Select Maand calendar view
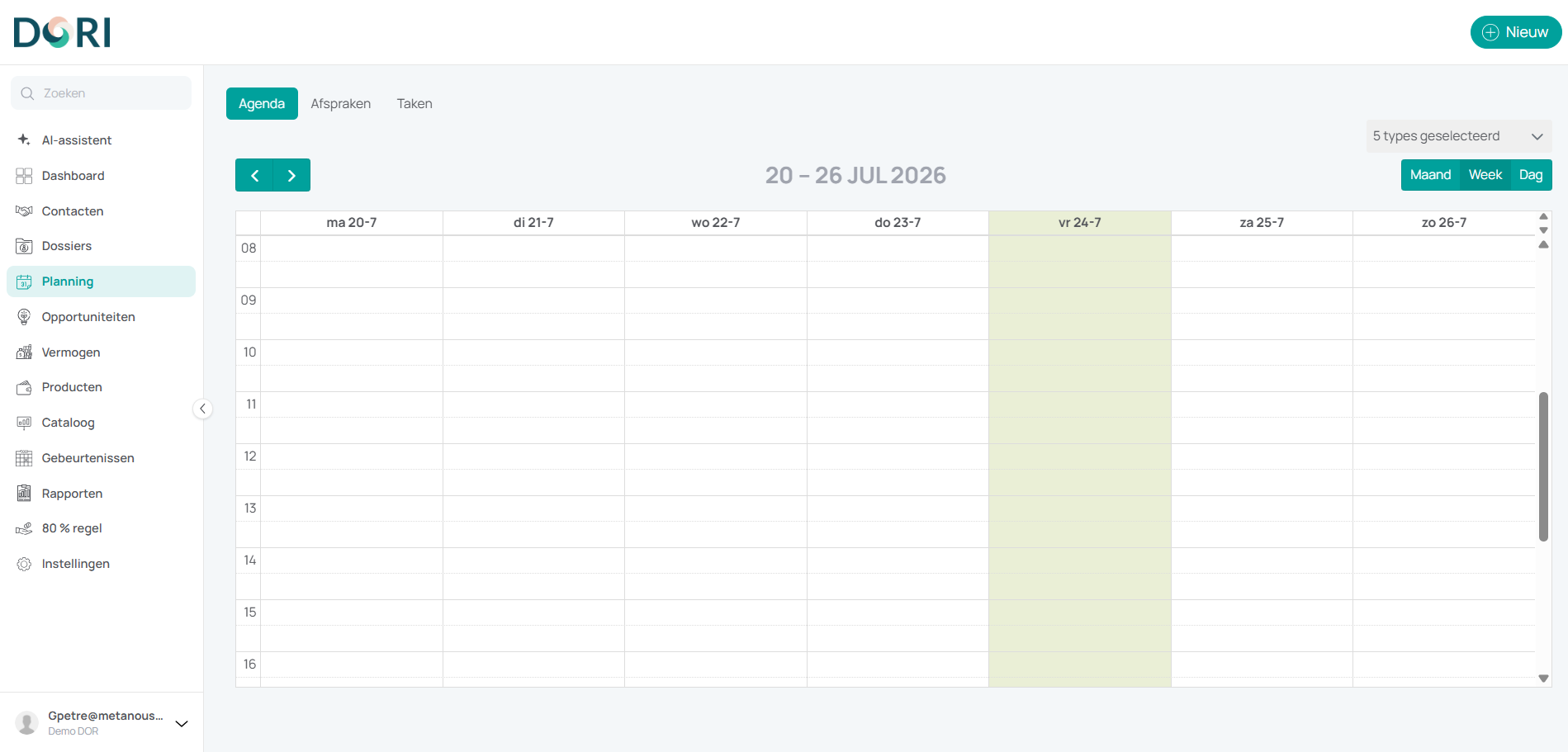 1430,175
